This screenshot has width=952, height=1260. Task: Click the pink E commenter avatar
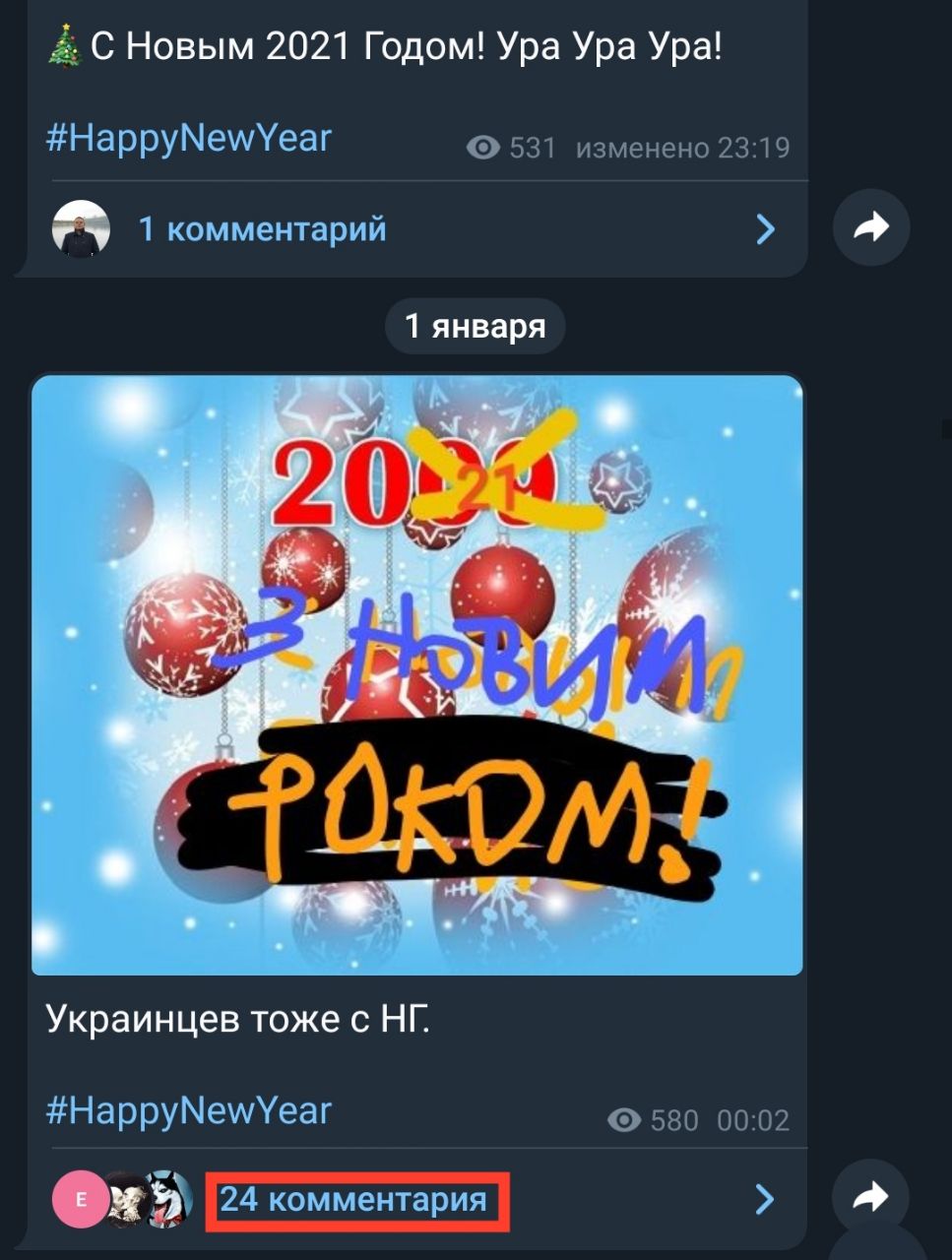point(80,1199)
